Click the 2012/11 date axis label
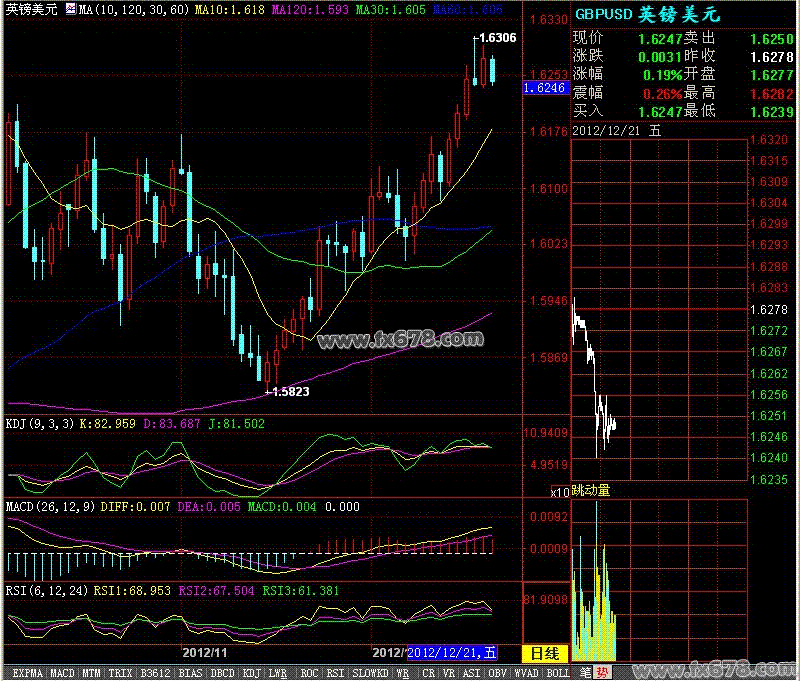This screenshot has height=681, width=800. 205,652
